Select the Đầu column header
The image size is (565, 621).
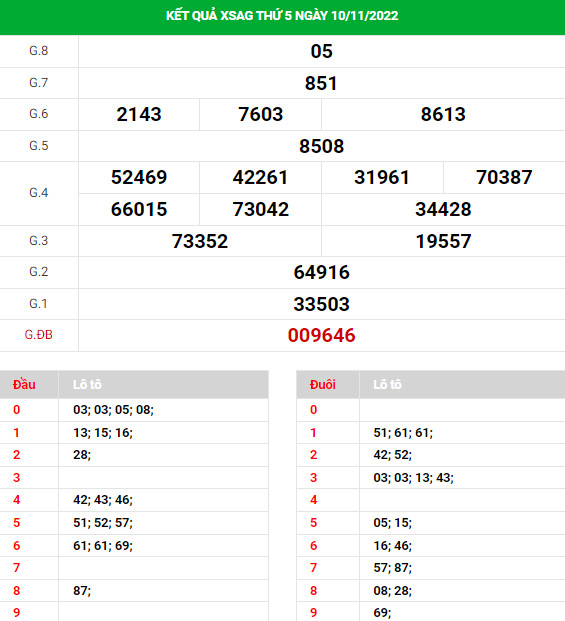[x=24, y=385]
